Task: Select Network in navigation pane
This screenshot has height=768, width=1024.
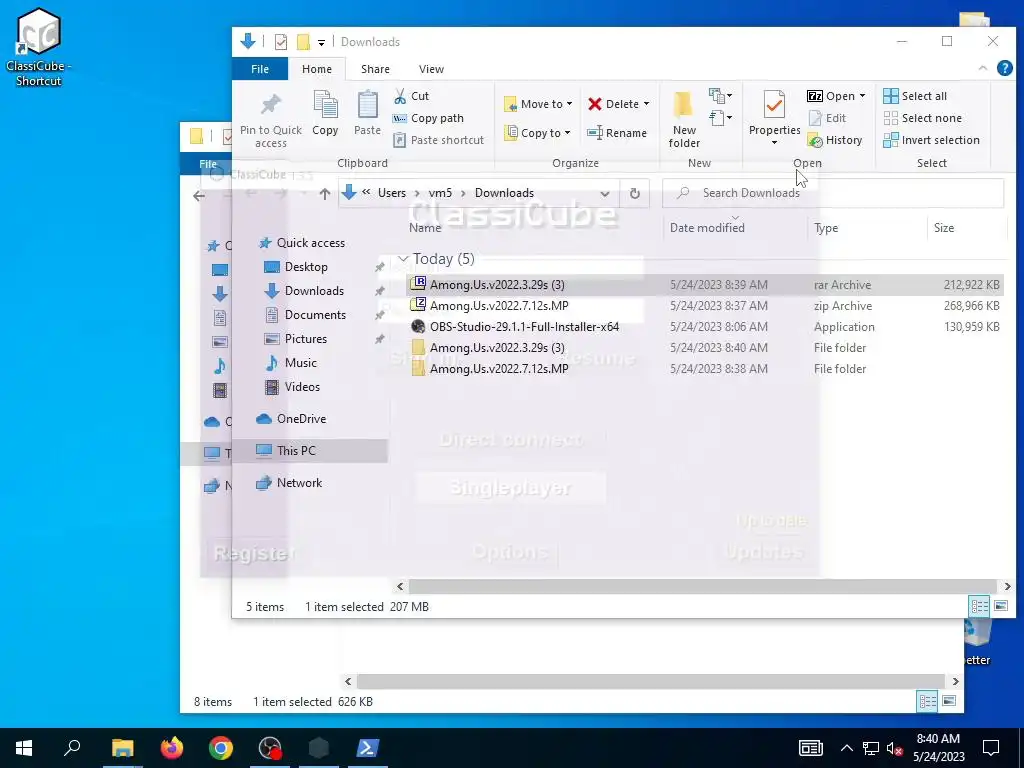Action: 299,483
